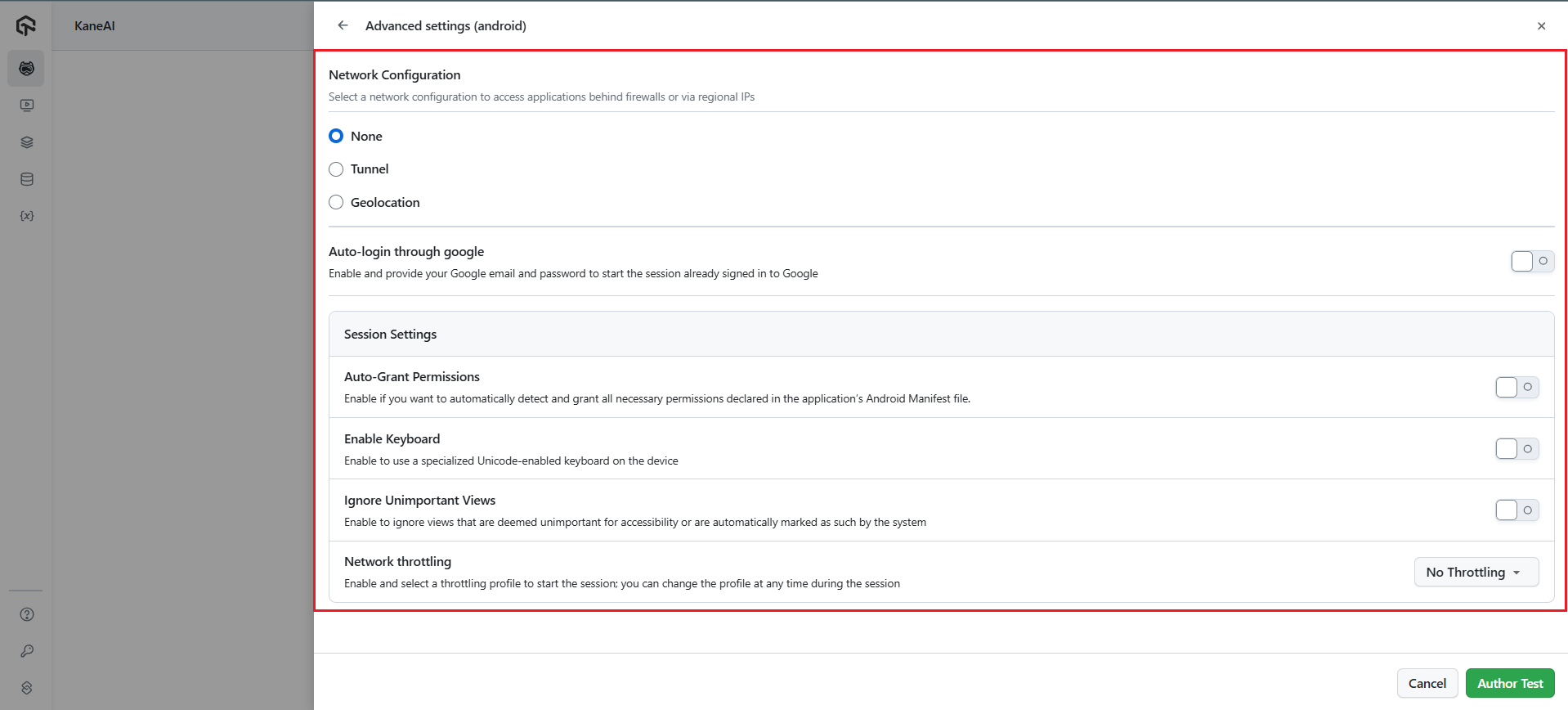Open the database sidebar icon
The height and width of the screenshot is (710, 1568).
(x=27, y=179)
